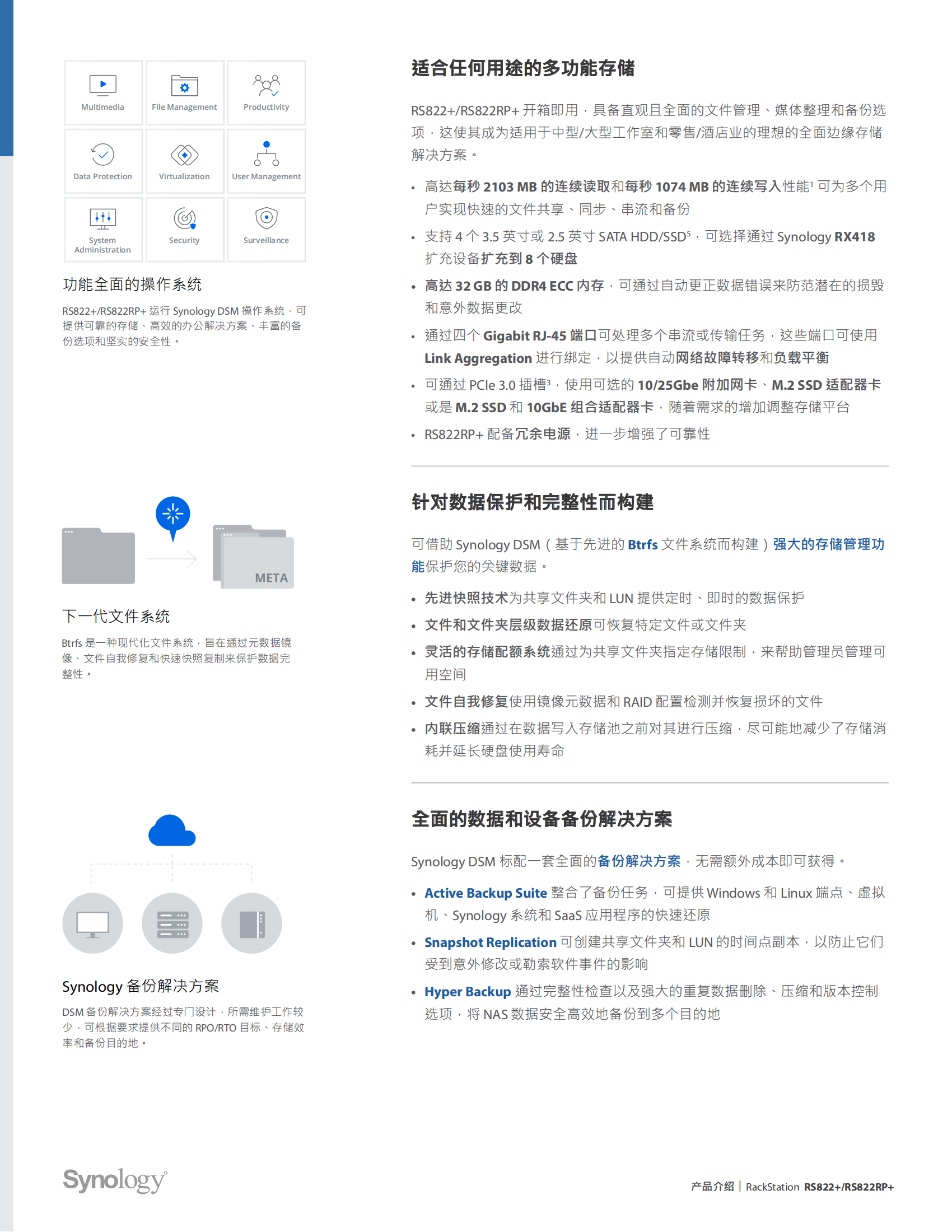
Task: Click the Surveillance shield icon
Action: pyautogui.click(x=266, y=217)
